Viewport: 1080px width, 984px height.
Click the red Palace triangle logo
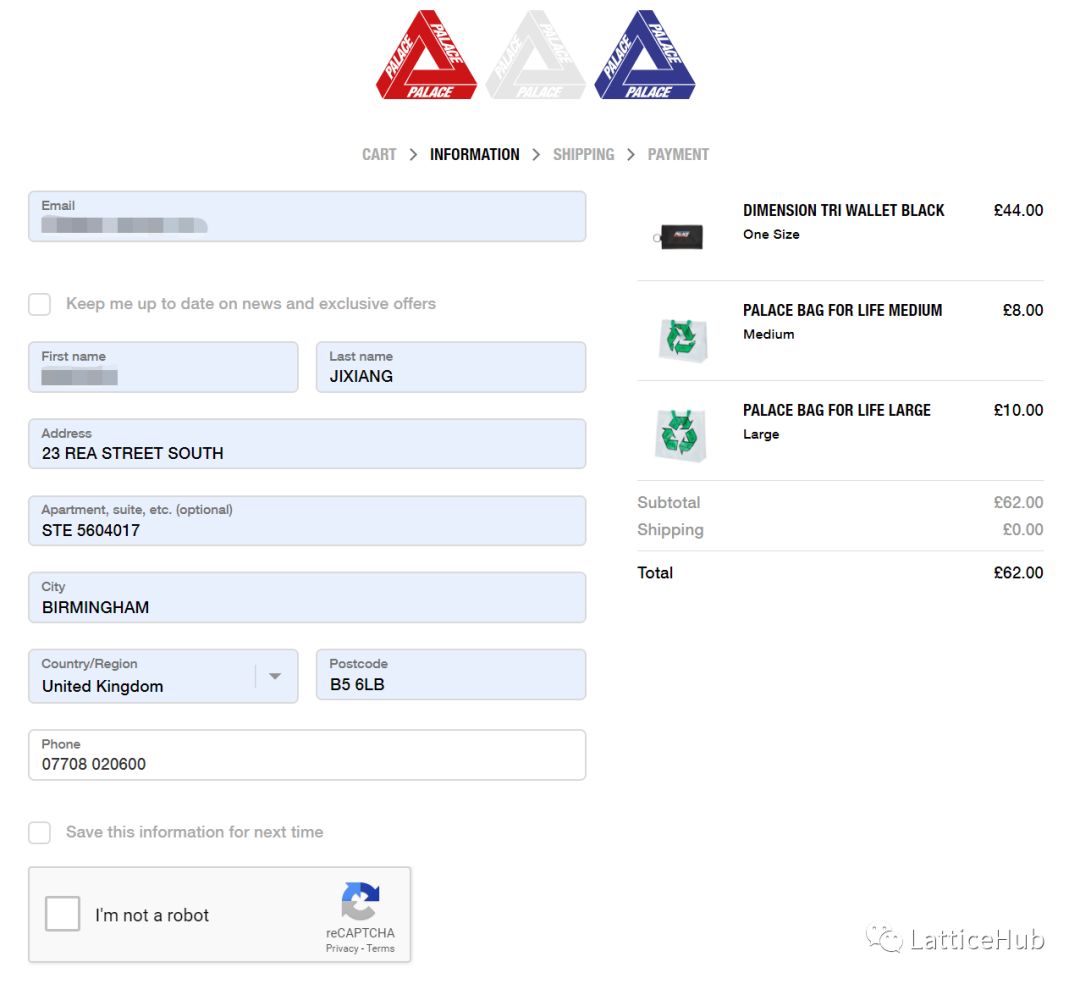click(x=428, y=56)
